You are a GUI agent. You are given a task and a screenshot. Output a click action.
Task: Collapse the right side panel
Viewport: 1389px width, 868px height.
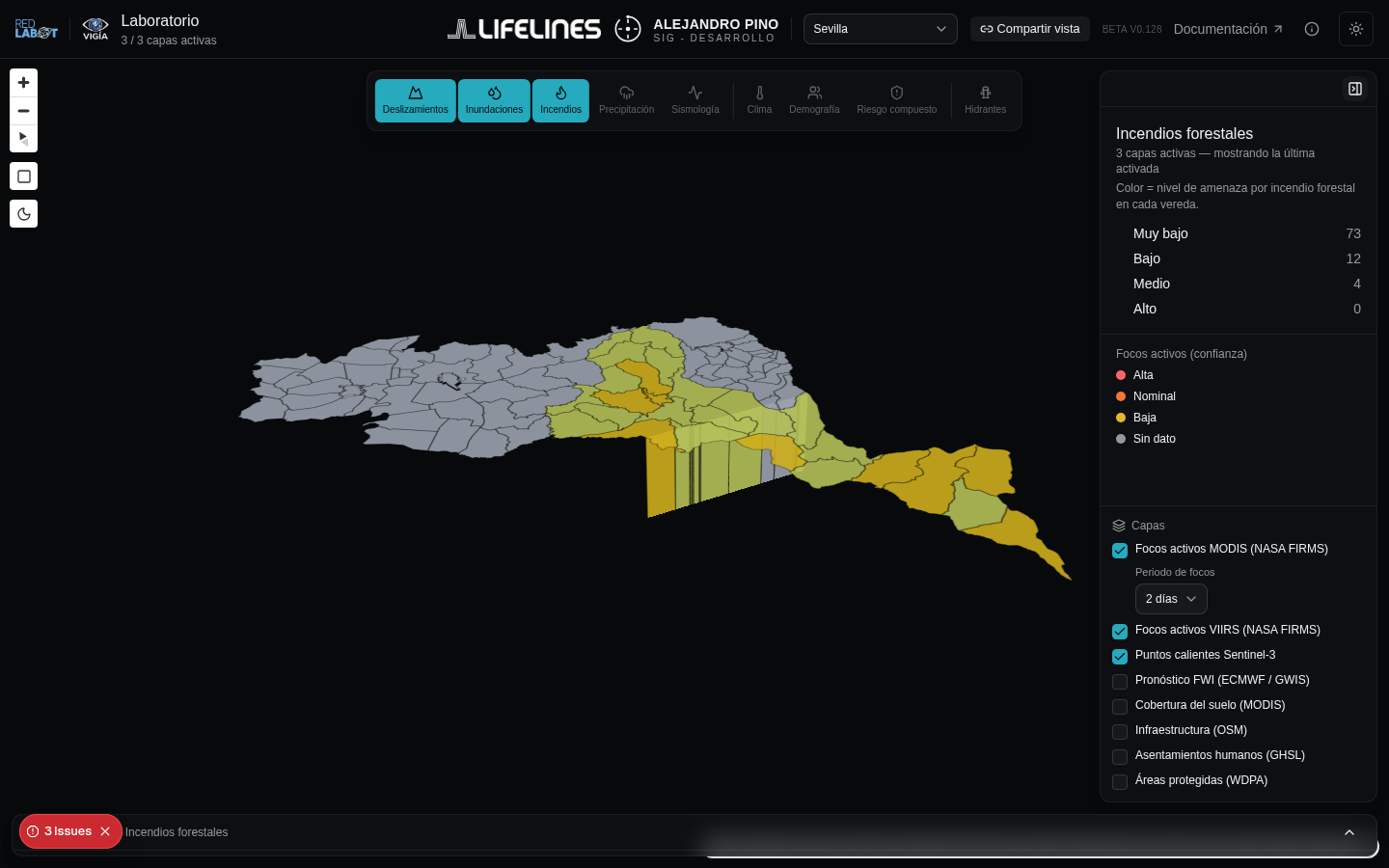(1355, 89)
